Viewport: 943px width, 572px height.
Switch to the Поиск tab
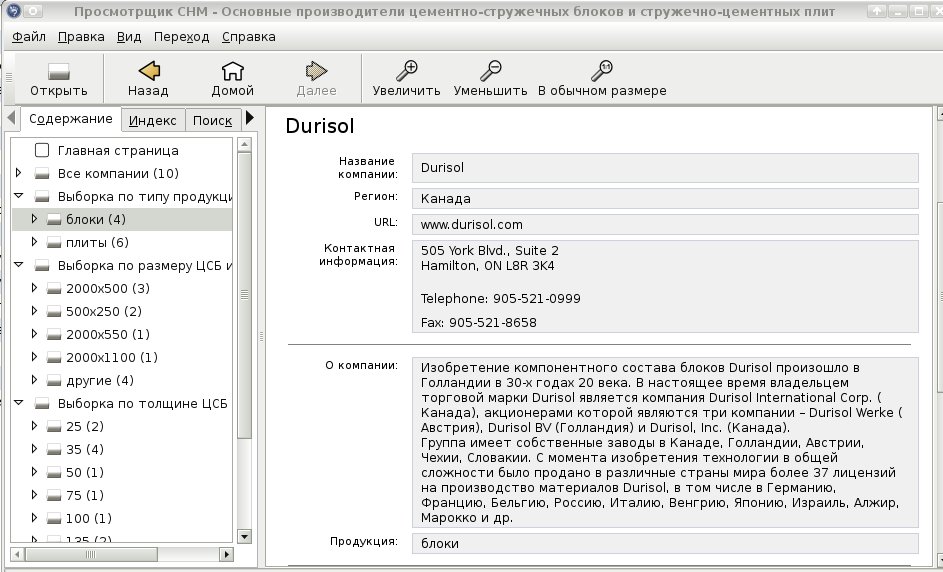tap(213, 120)
